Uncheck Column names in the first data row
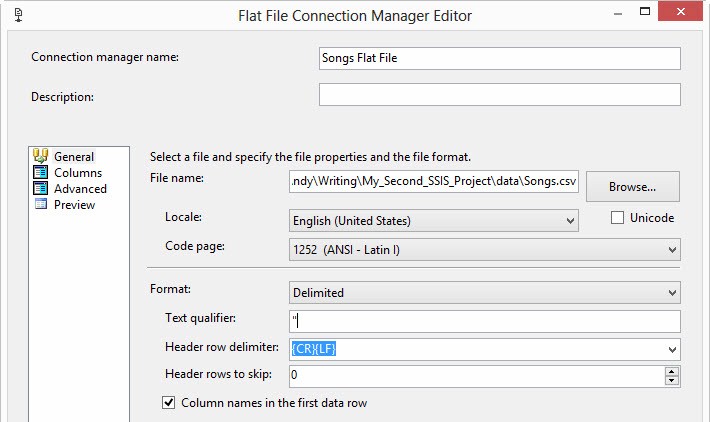 tap(168, 403)
